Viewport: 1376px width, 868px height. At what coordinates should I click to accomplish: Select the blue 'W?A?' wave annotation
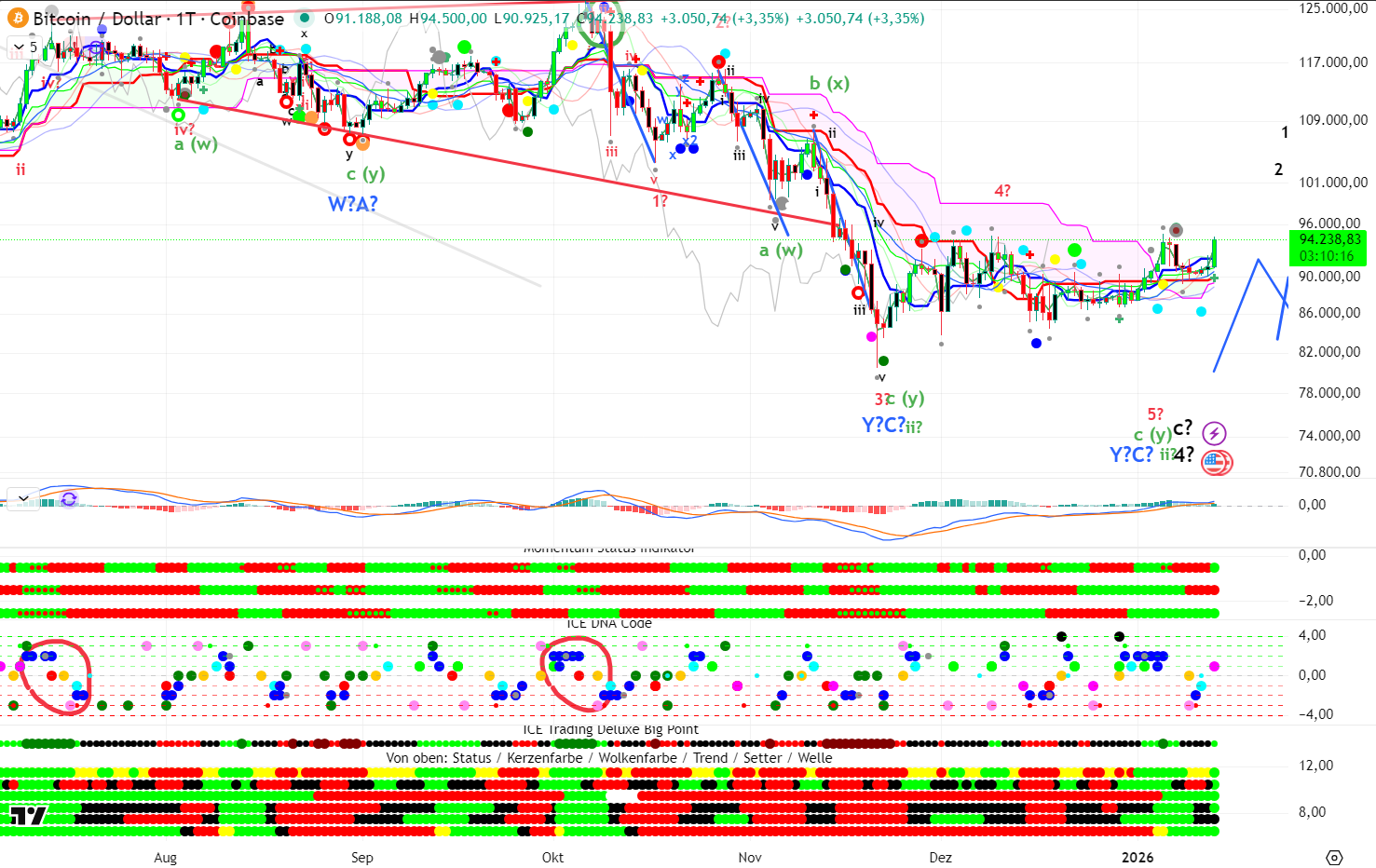tap(352, 204)
